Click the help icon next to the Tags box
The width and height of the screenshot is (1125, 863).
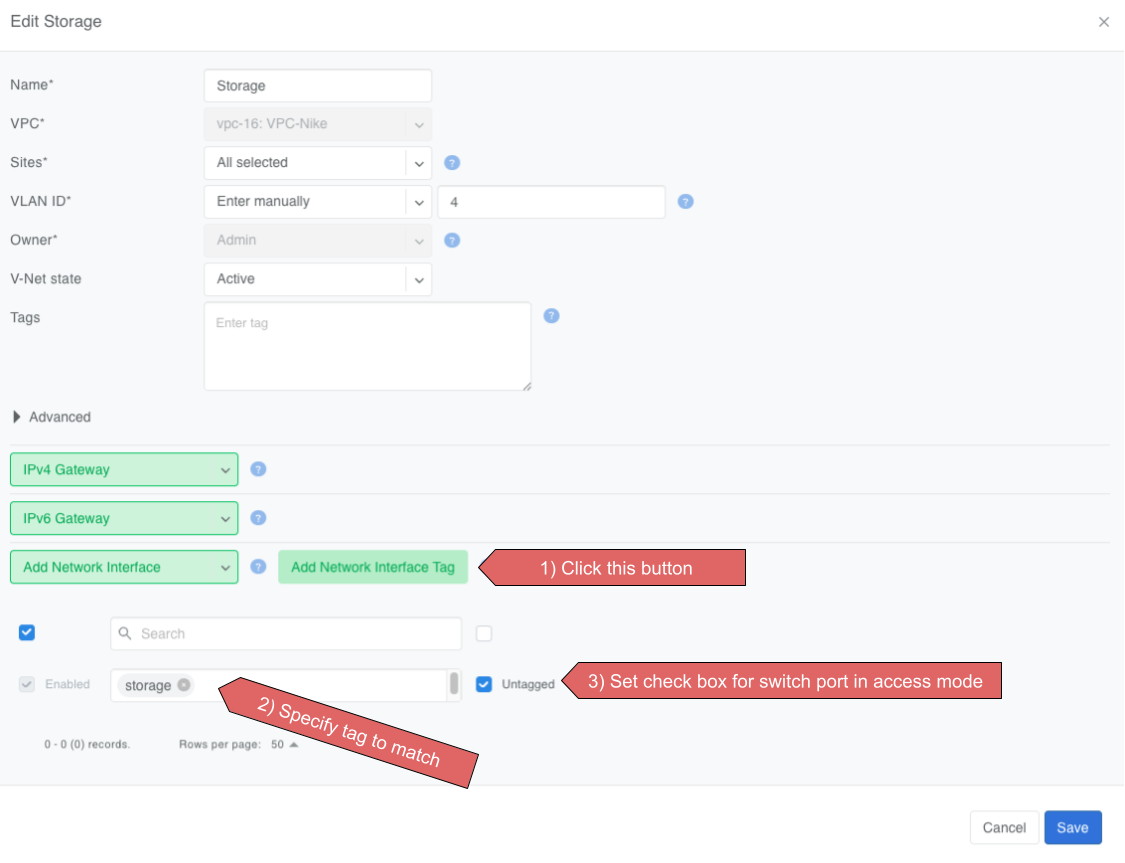(551, 315)
